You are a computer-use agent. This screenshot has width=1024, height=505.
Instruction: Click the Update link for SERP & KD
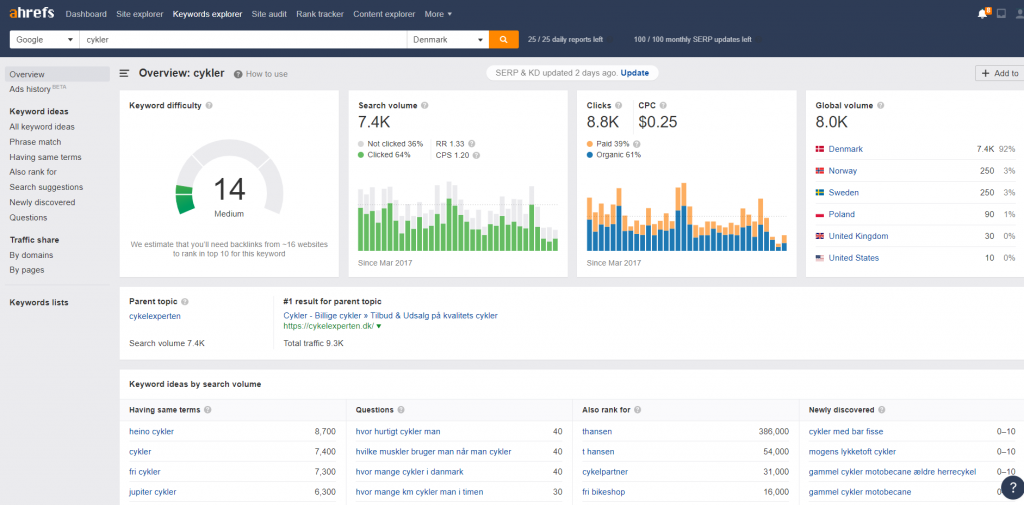coord(635,73)
